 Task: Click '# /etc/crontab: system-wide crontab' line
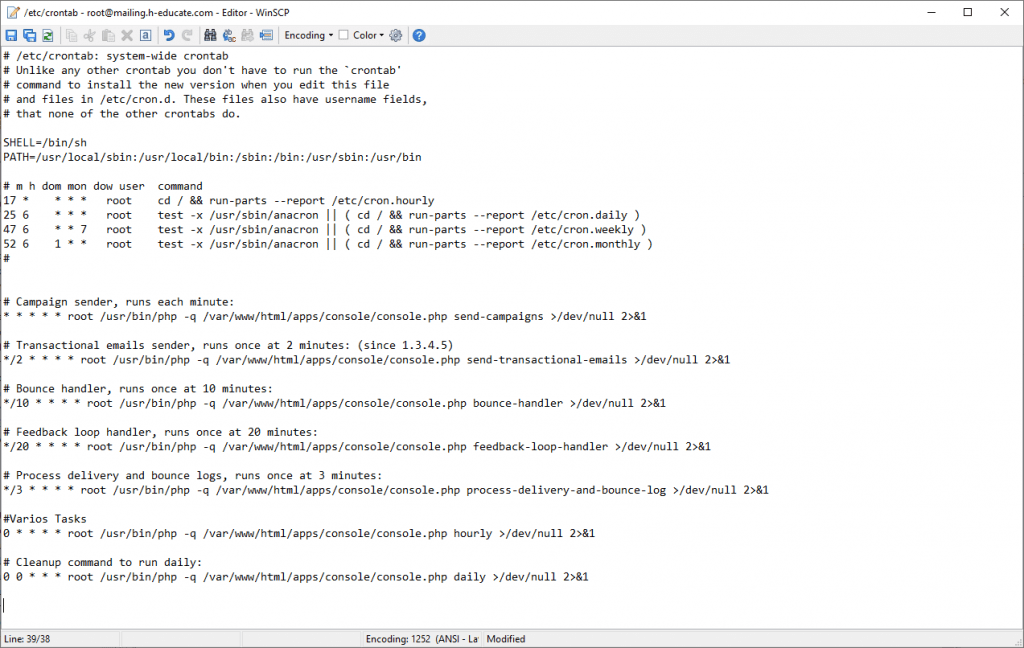[x=116, y=56]
